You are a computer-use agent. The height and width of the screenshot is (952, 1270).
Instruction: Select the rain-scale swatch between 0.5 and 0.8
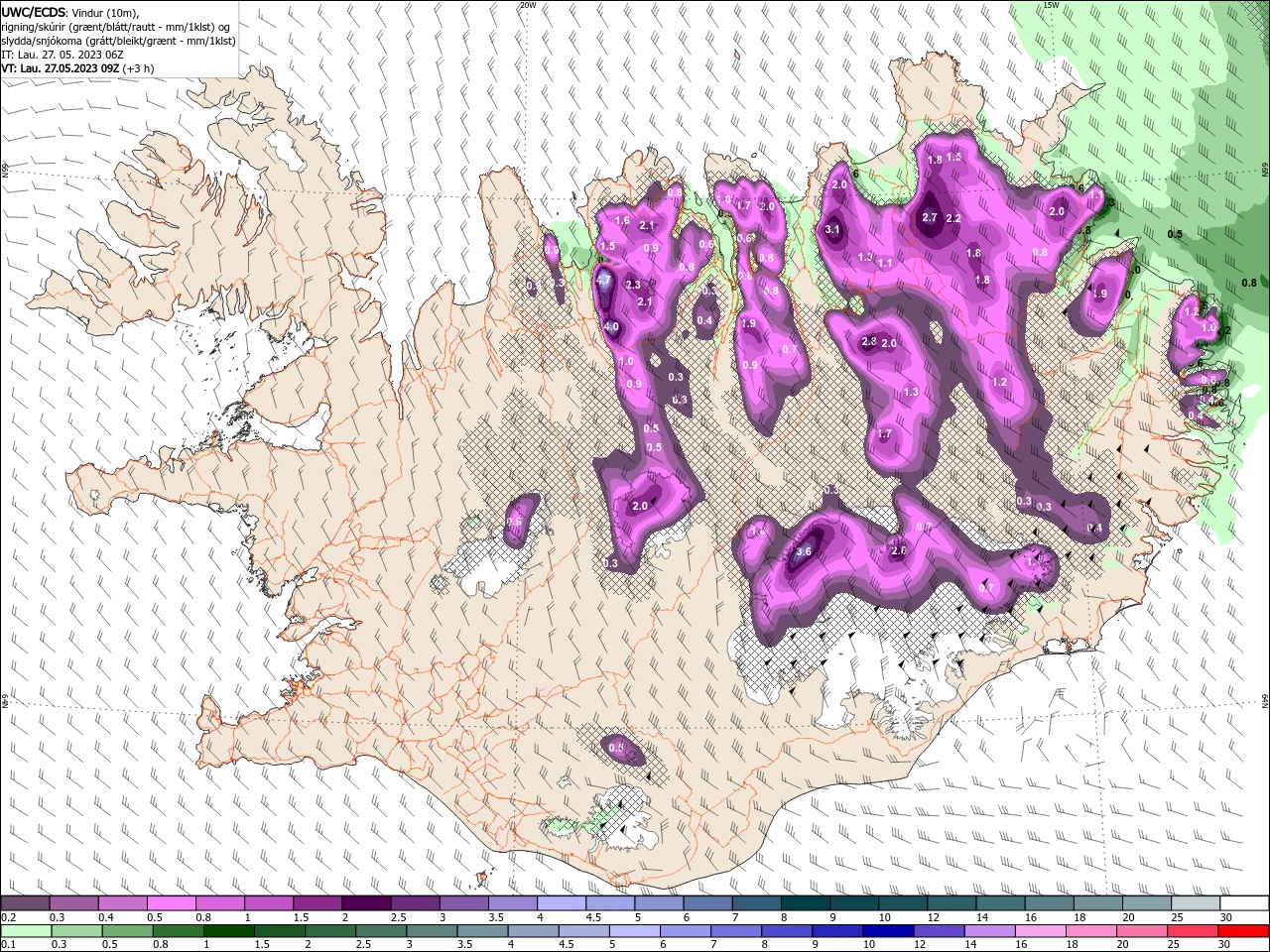[x=127, y=931]
